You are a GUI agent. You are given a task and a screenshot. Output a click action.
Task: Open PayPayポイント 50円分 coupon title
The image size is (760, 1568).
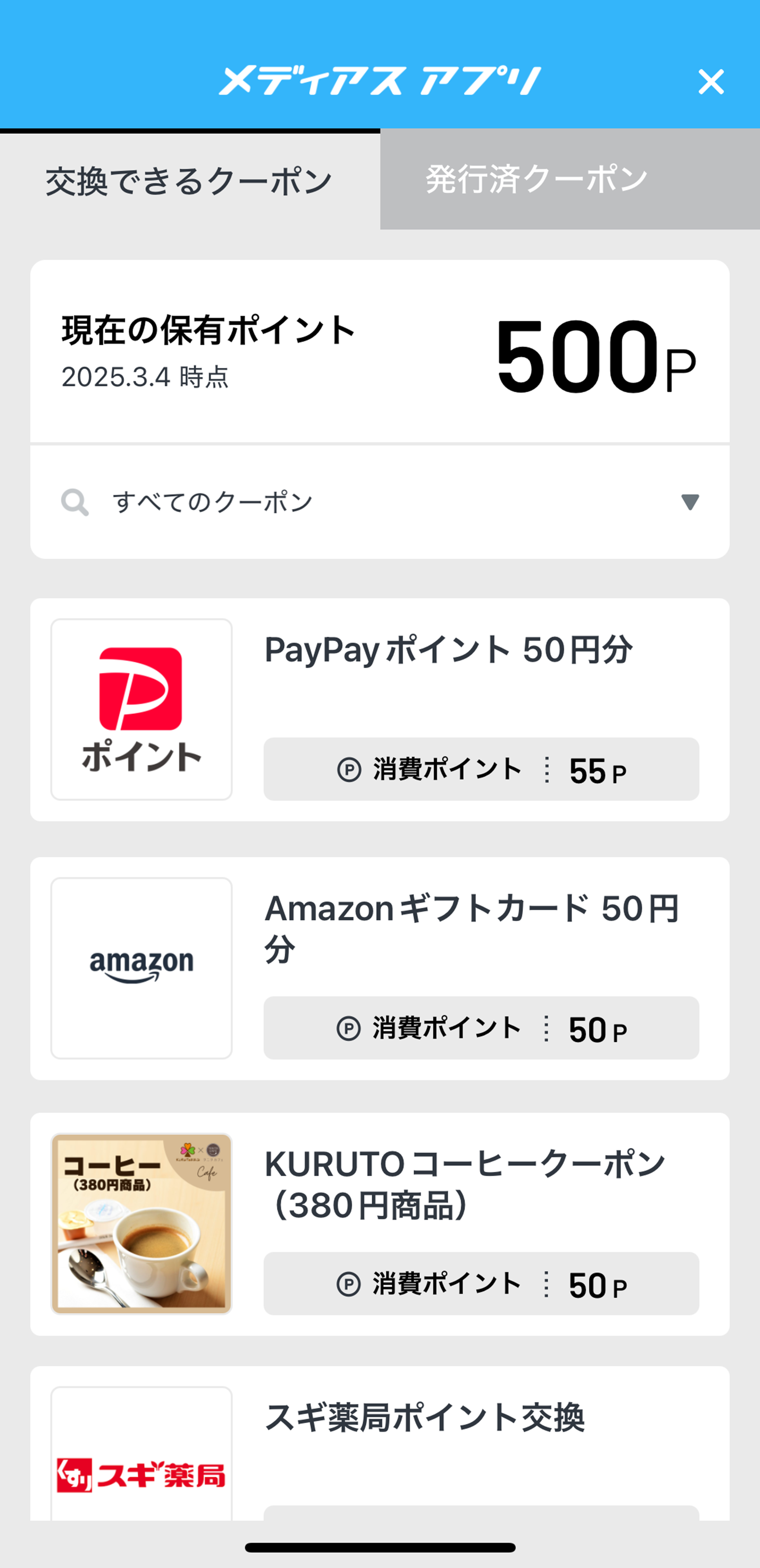448,650
